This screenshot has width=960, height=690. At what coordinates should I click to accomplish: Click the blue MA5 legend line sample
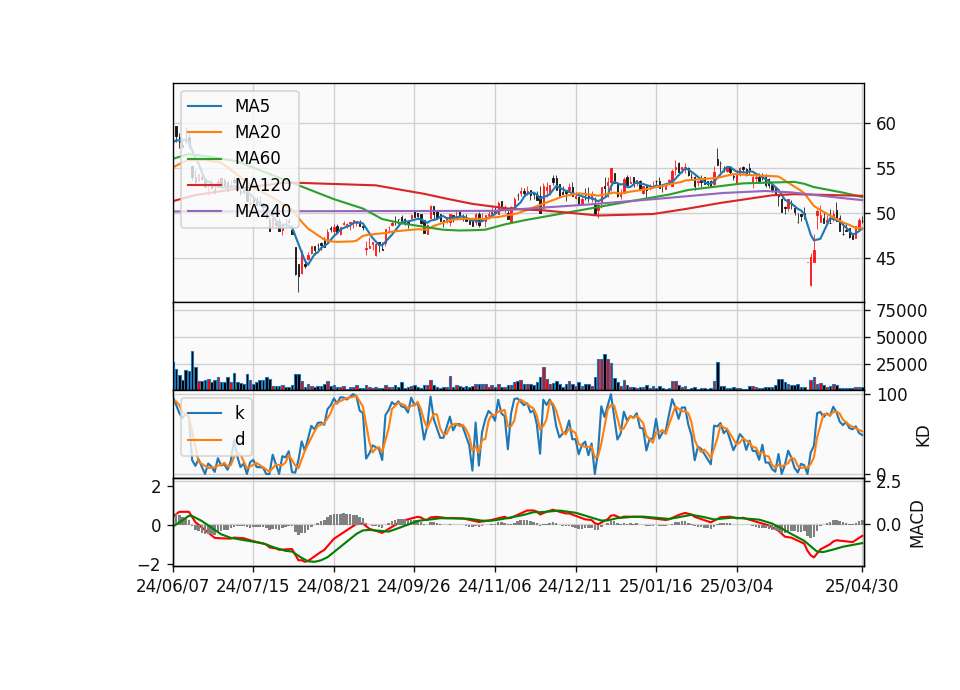click(x=204, y=106)
